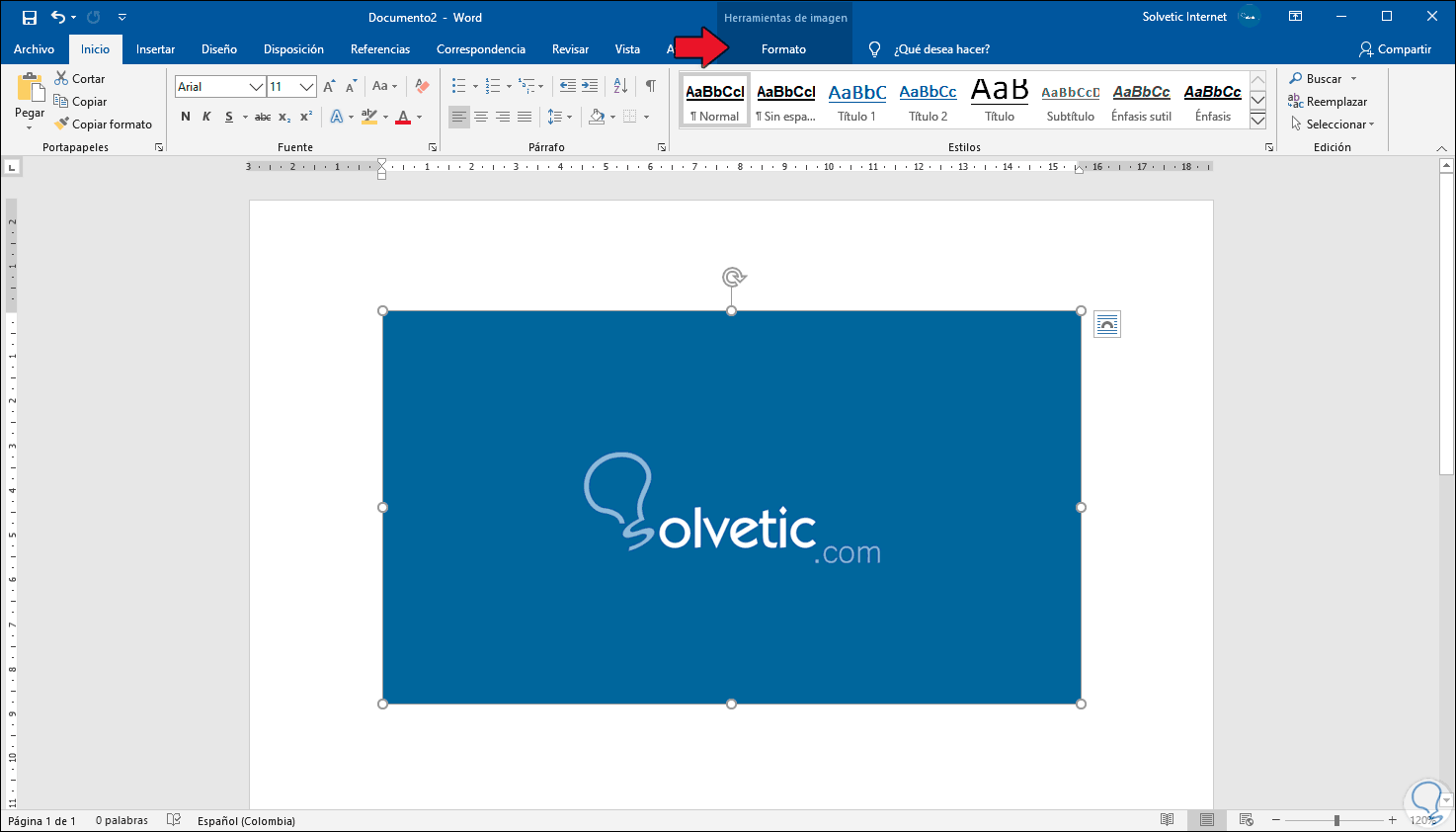Screen dimensions: 1456x832
Task: Apply the Título 1 style
Action: (856, 102)
